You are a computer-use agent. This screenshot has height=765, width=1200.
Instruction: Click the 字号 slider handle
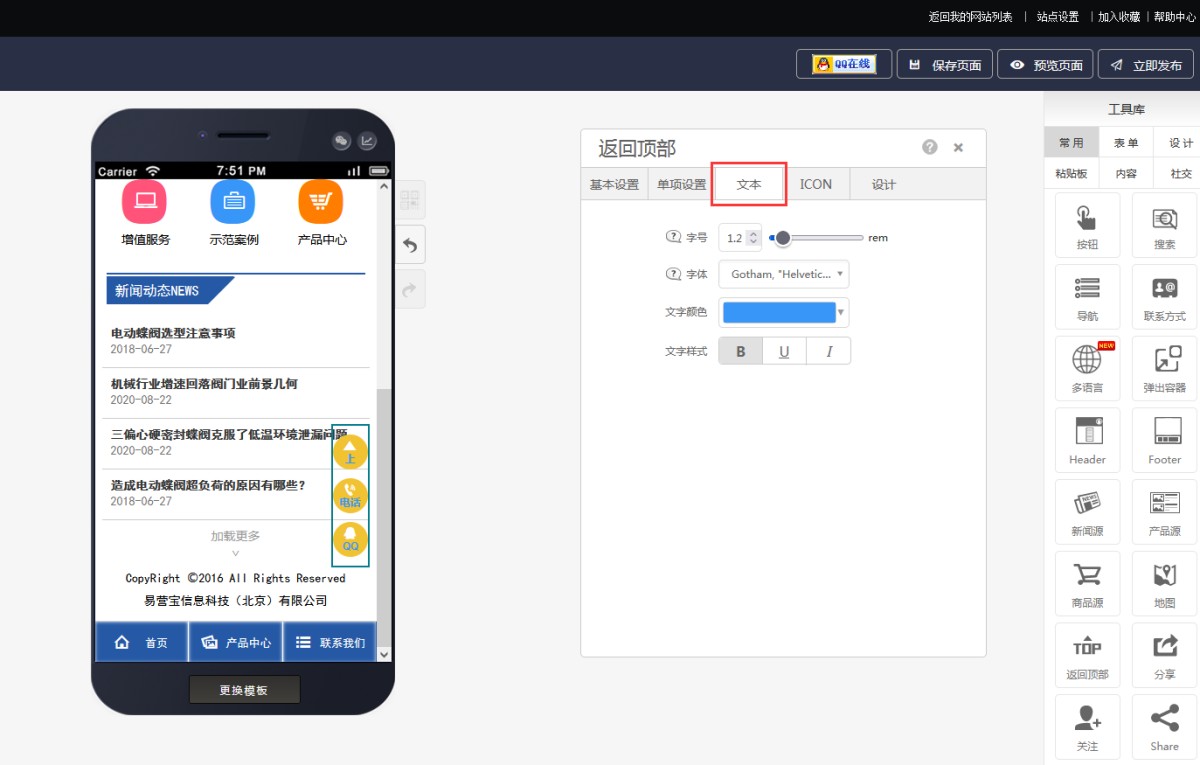pyautogui.click(x=783, y=238)
